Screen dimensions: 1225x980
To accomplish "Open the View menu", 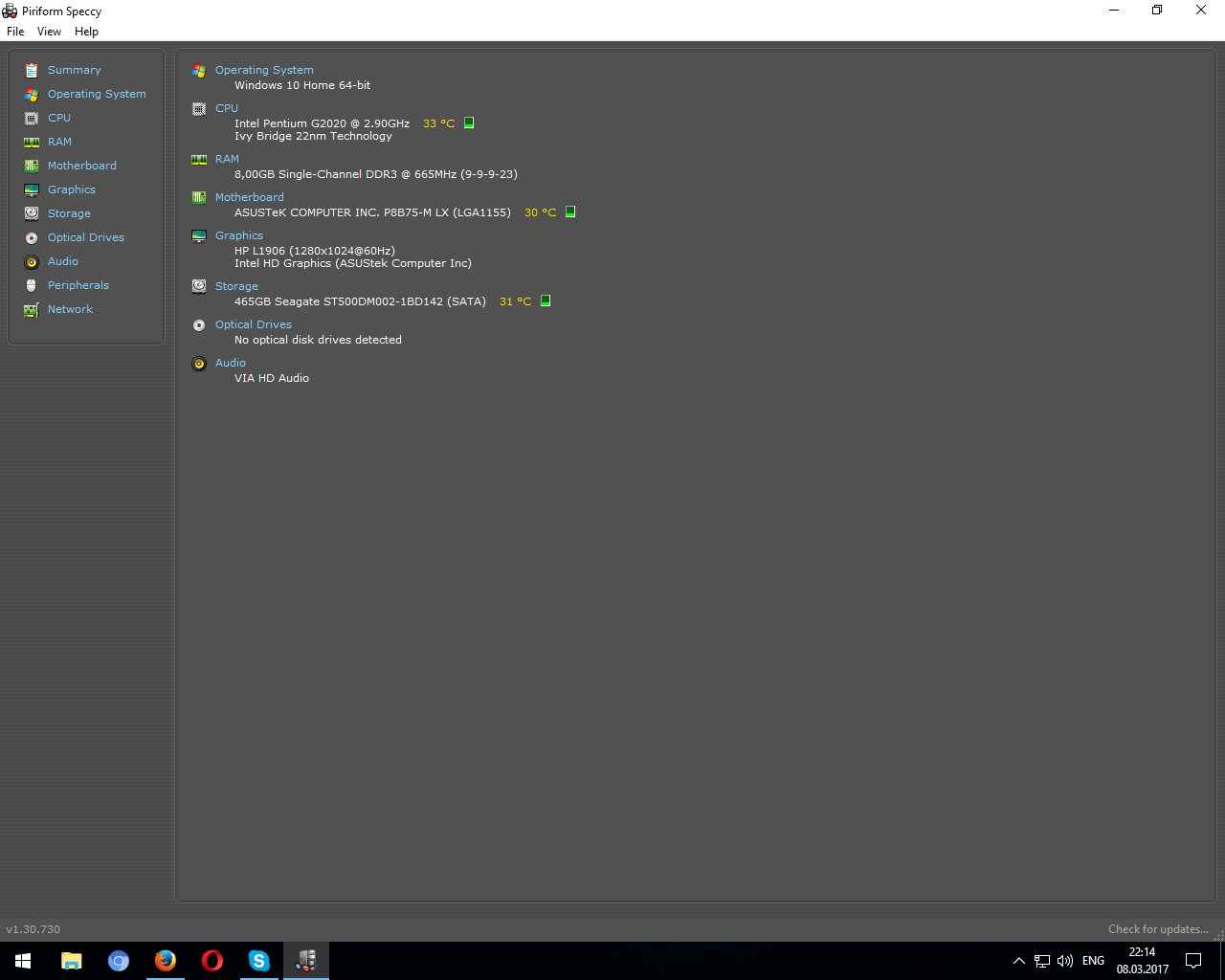I will (x=49, y=32).
